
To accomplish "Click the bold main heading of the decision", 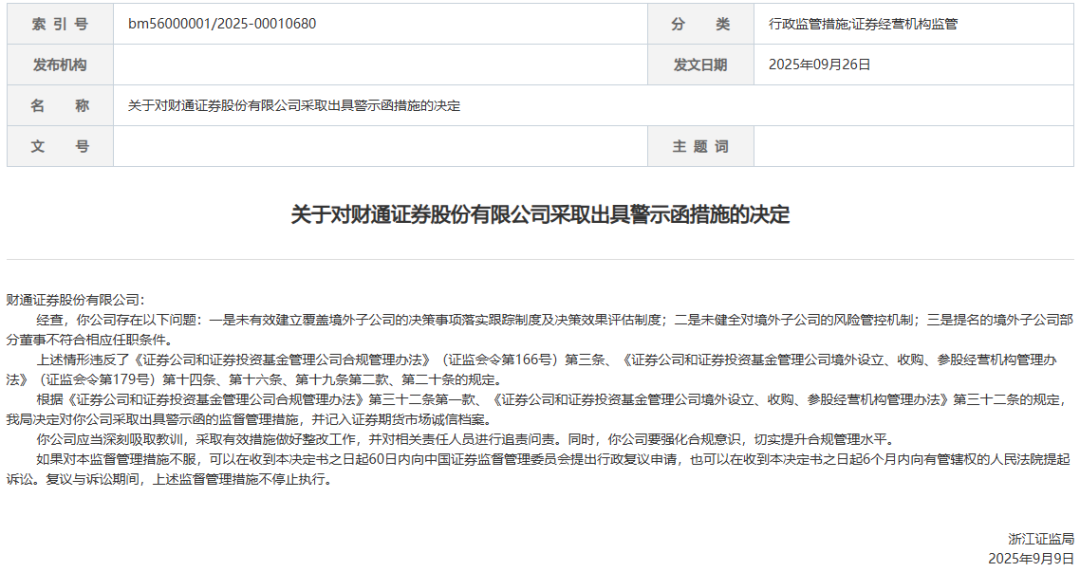I will point(540,214).
